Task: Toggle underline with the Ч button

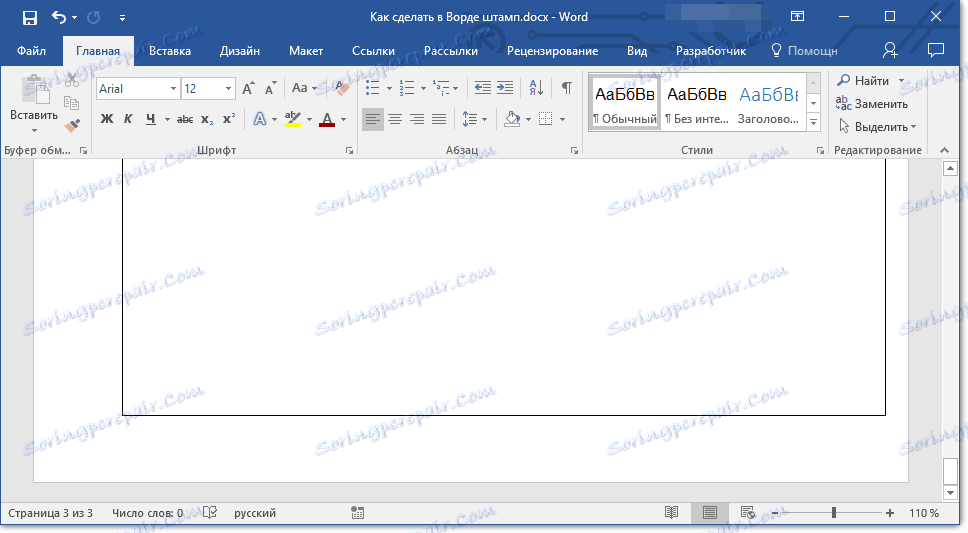Action: (151, 119)
